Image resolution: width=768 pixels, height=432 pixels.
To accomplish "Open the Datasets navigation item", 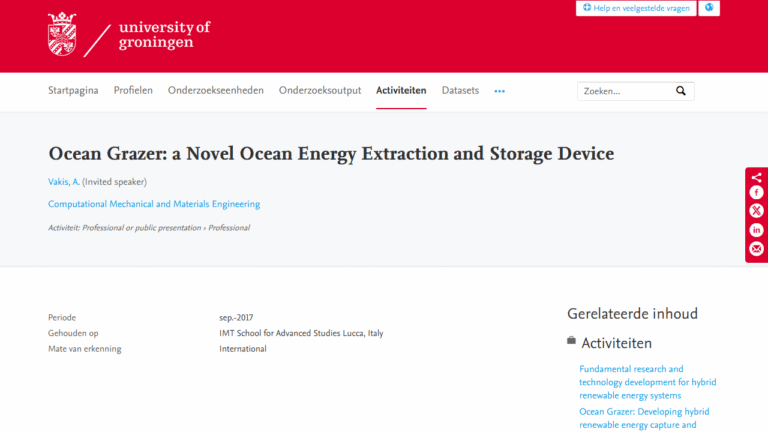I will pyautogui.click(x=460, y=91).
